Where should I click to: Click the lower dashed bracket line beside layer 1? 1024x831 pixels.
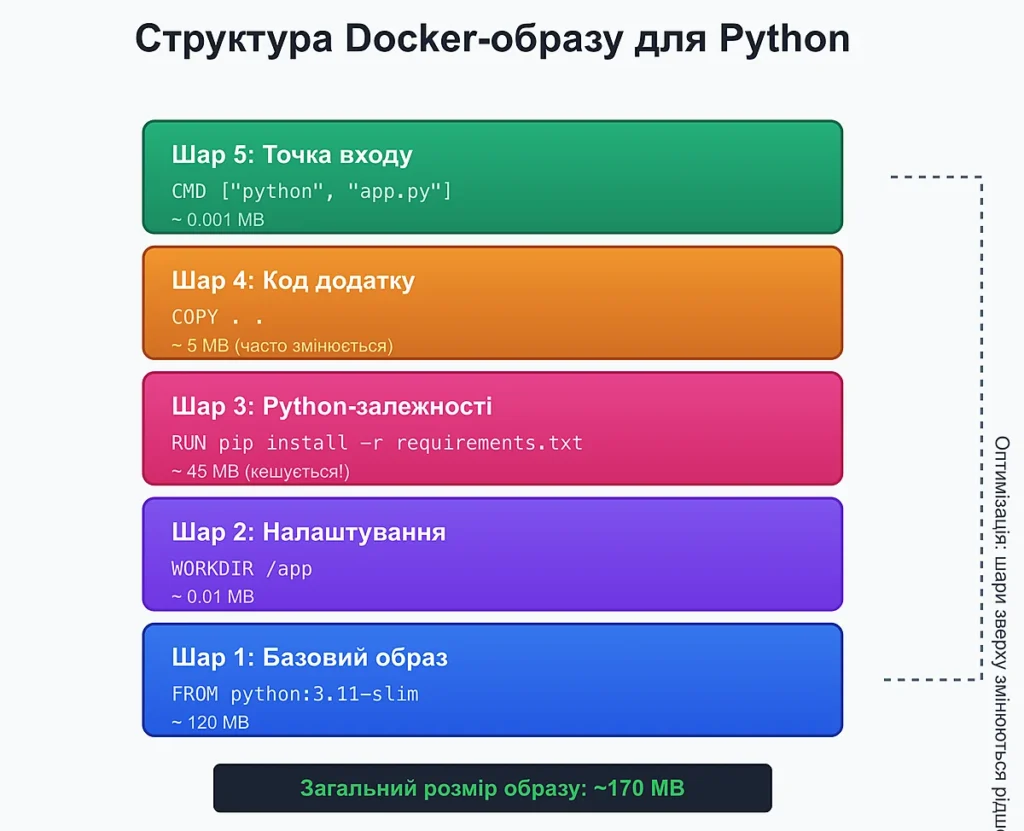pyautogui.click(x=932, y=679)
